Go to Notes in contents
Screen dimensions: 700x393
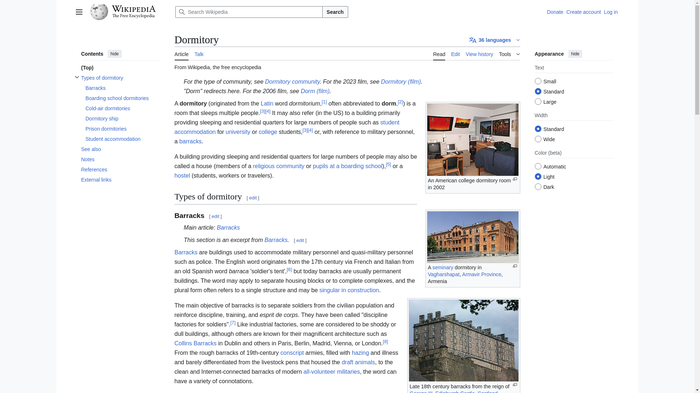pyautogui.click(x=88, y=159)
